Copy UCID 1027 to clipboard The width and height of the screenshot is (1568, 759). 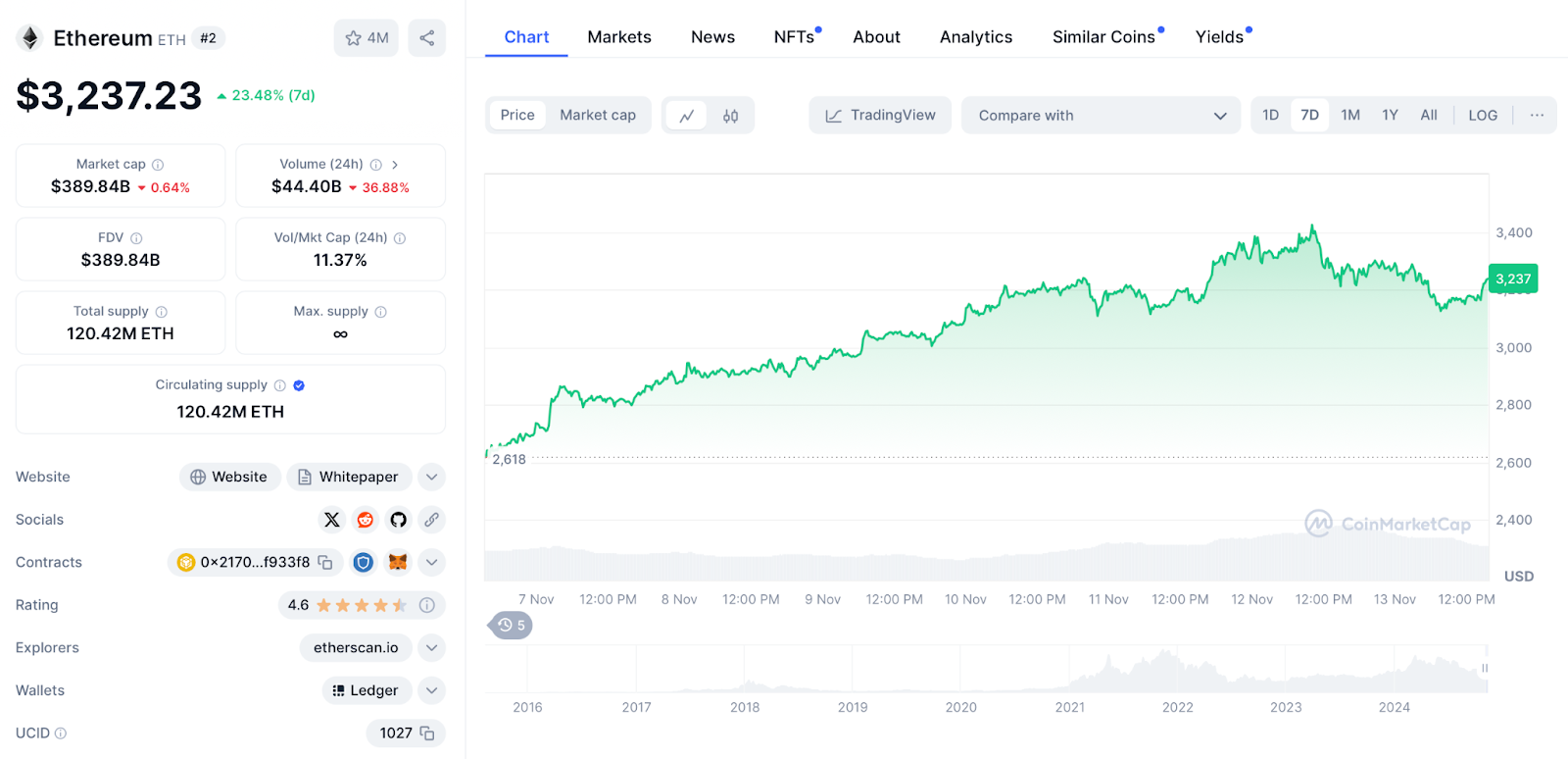click(427, 734)
